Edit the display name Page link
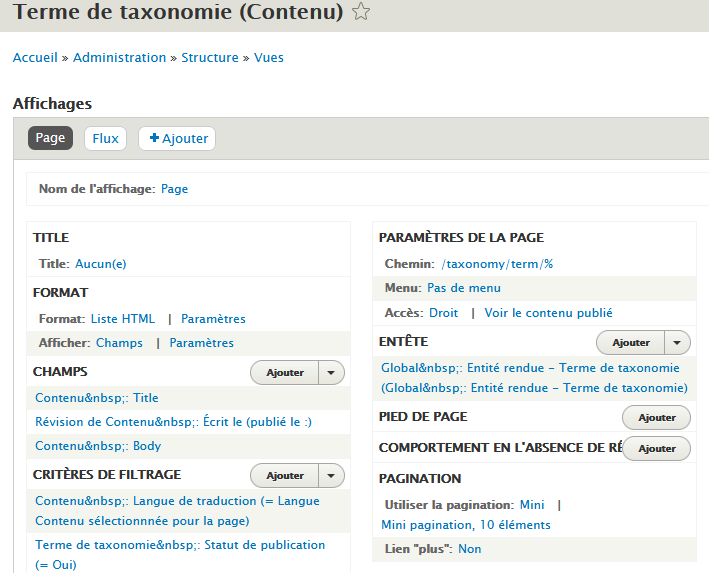This screenshot has width=709, height=573. point(174,189)
